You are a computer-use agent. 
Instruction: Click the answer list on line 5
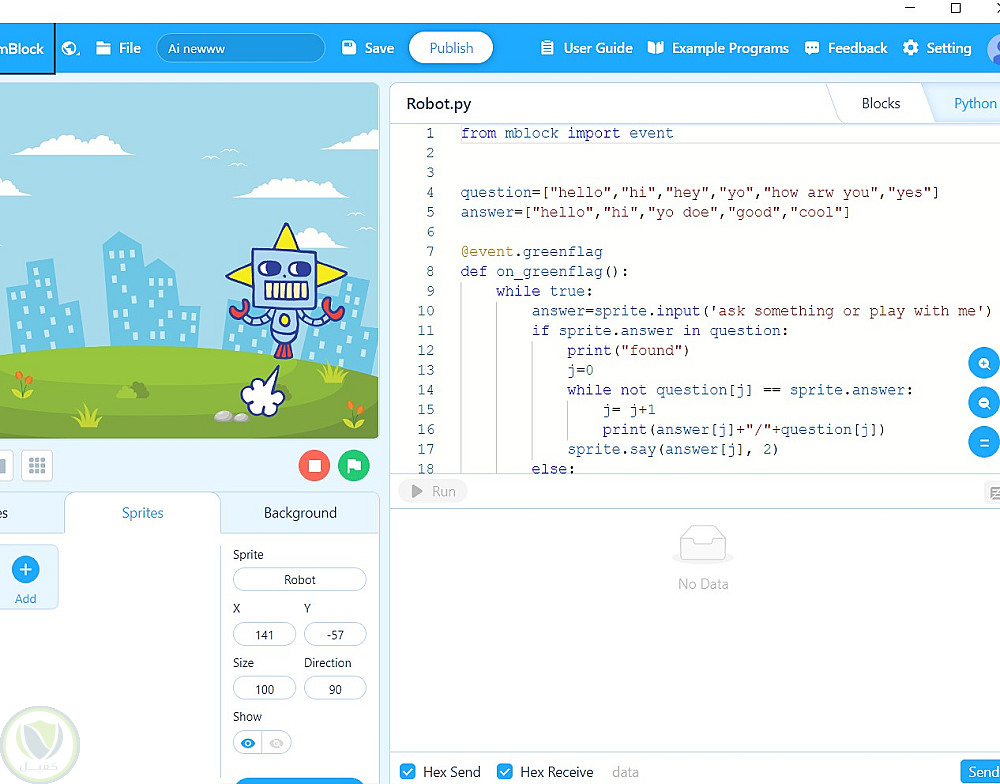(655, 212)
